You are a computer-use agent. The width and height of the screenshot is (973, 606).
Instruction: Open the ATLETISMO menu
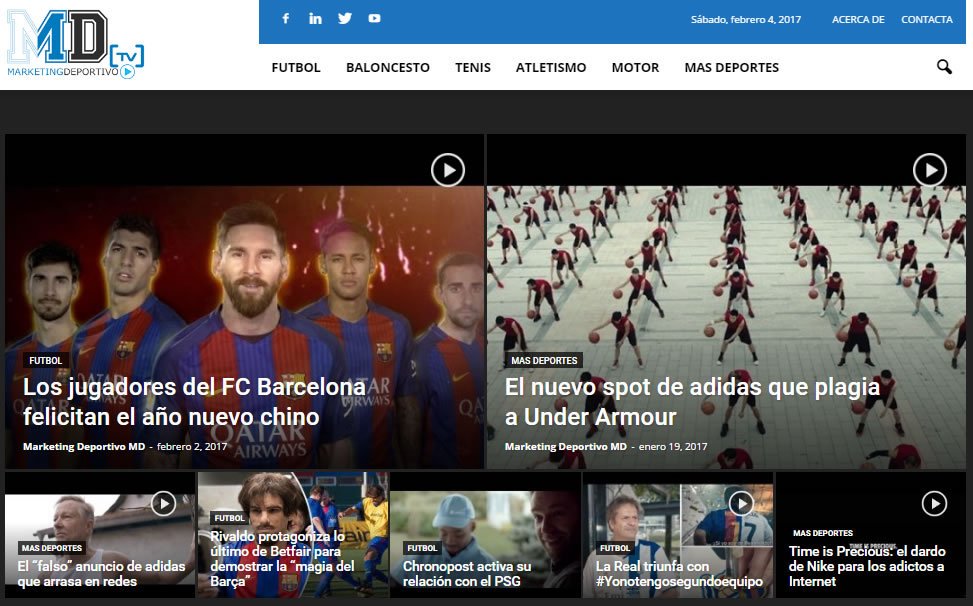pyautogui.click(x=551, y=68)
